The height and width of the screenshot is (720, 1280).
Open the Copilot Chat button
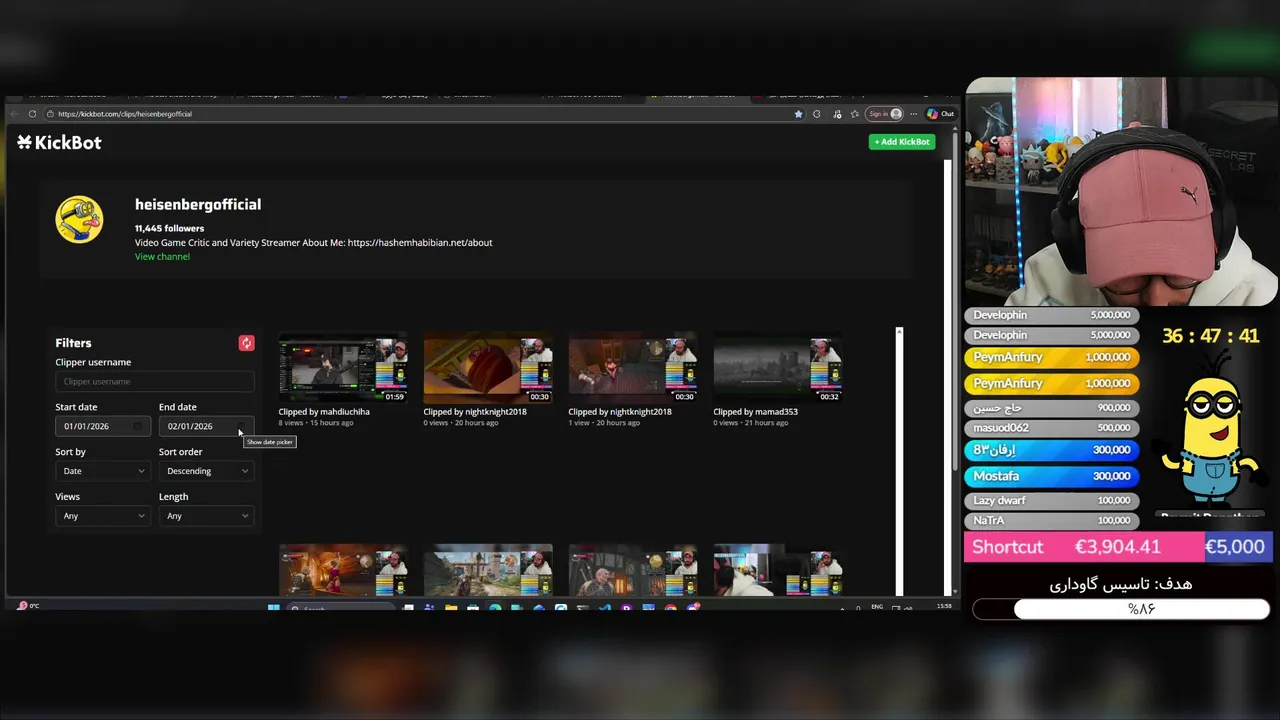click(x=940, y=114)
